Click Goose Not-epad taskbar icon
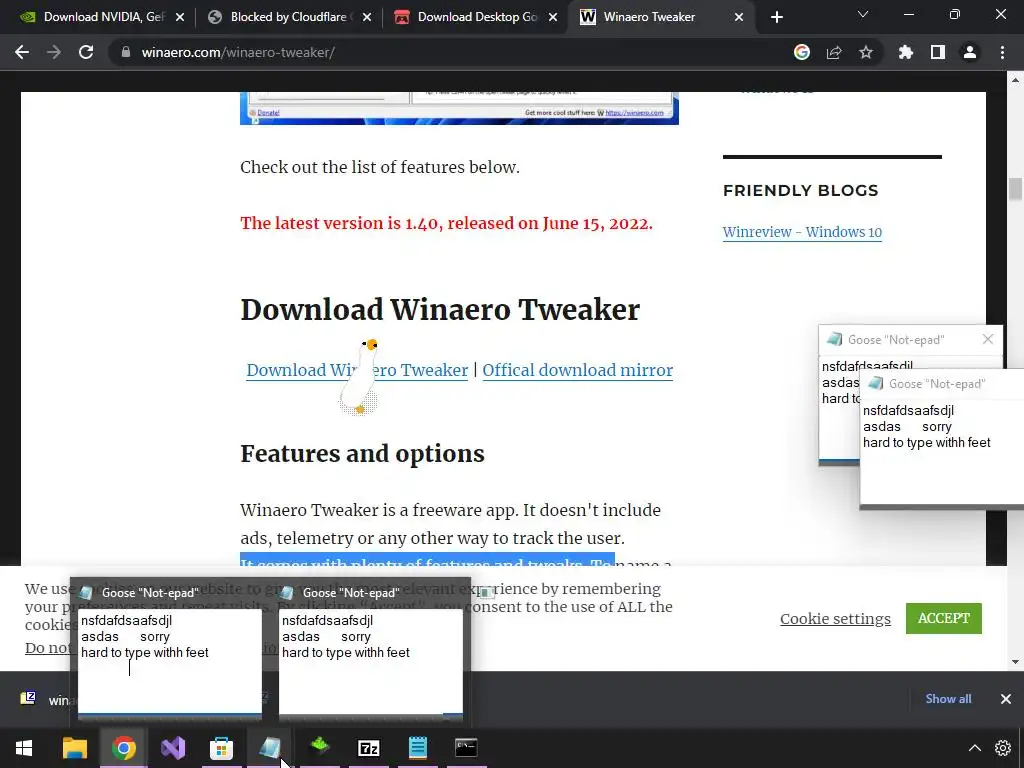 270,748
